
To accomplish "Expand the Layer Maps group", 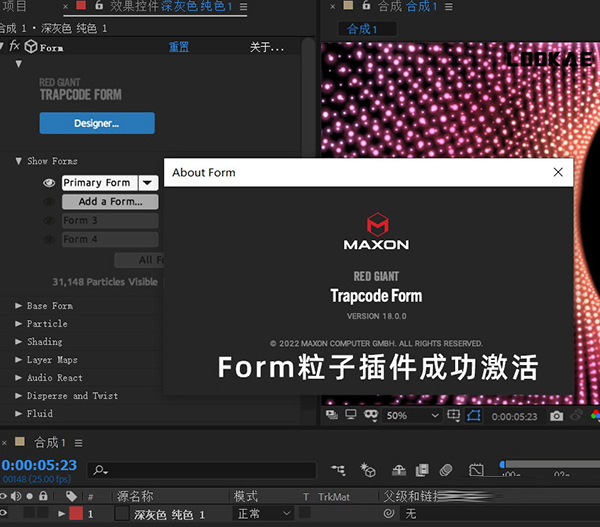I will click(x=18, y=359).
